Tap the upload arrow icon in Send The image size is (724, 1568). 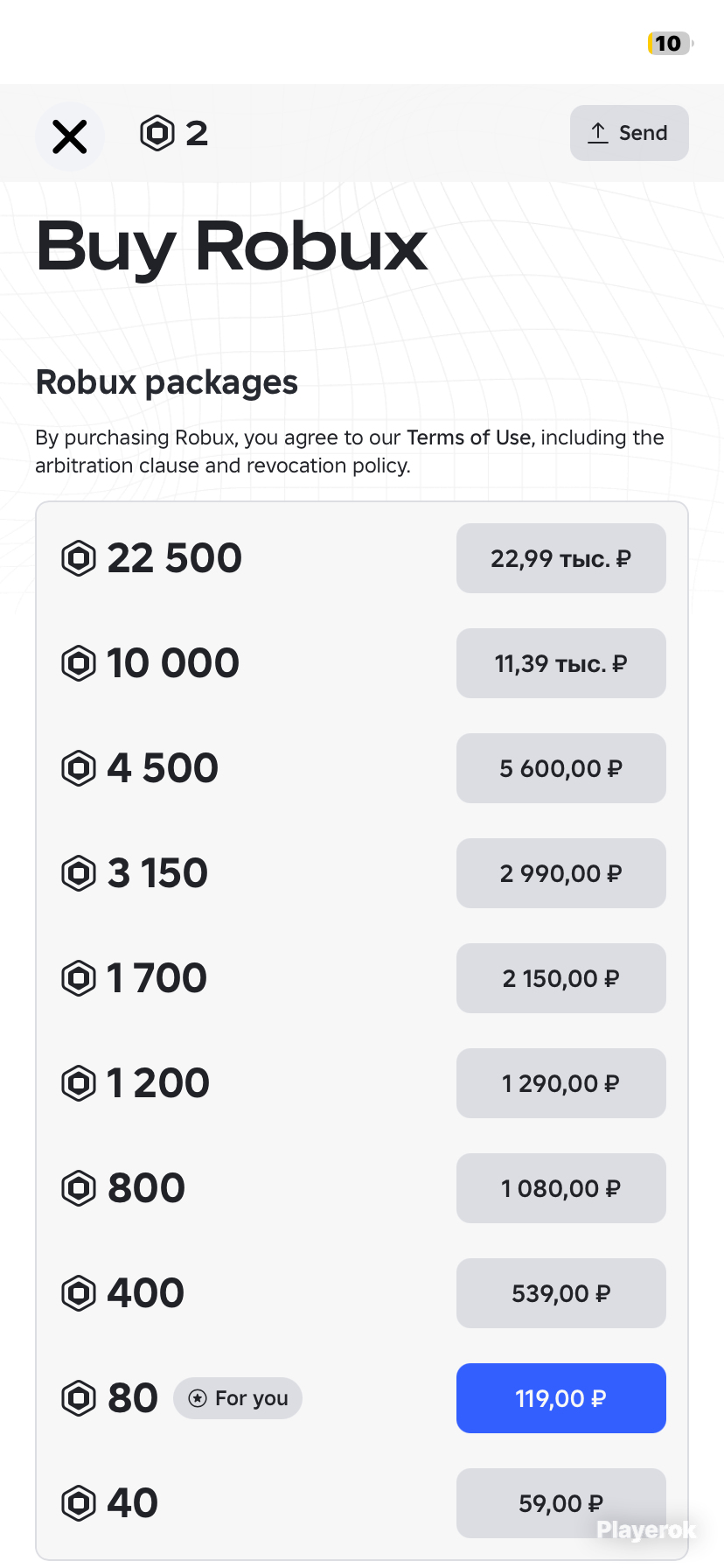598,133
